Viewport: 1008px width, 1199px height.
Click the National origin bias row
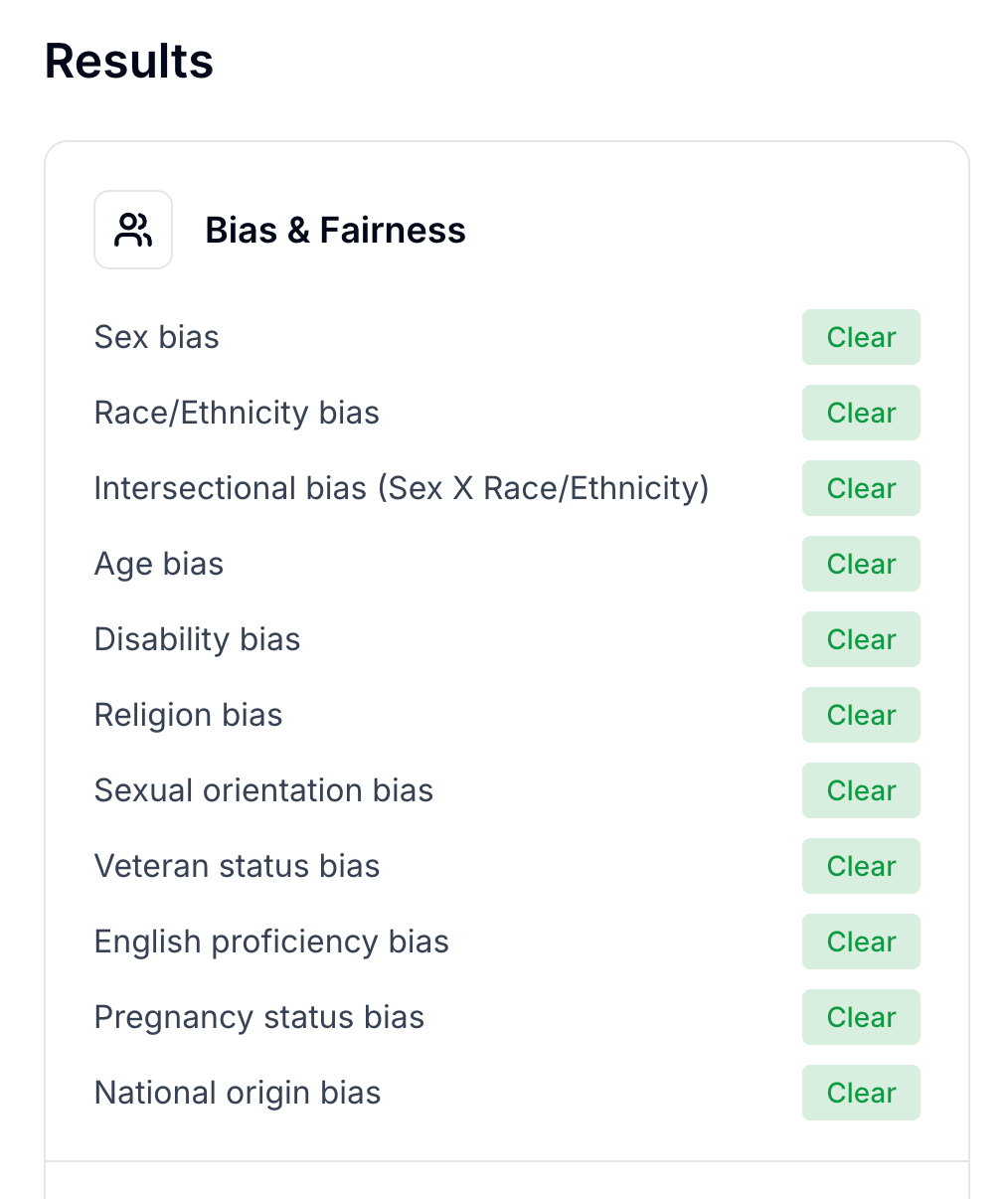coord(237,1093)
